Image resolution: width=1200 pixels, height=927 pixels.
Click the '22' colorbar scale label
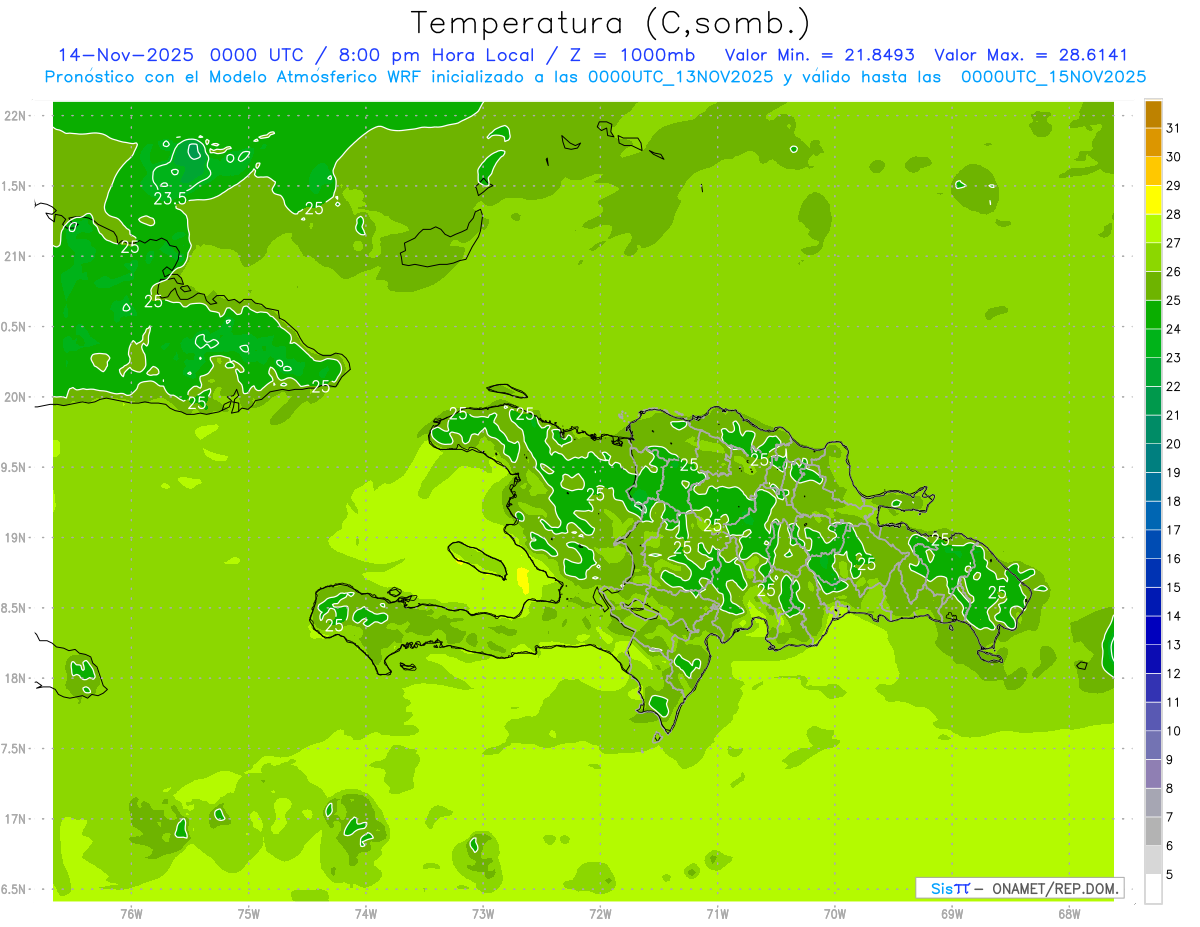pyautogui.click(x=1174, y=387)
